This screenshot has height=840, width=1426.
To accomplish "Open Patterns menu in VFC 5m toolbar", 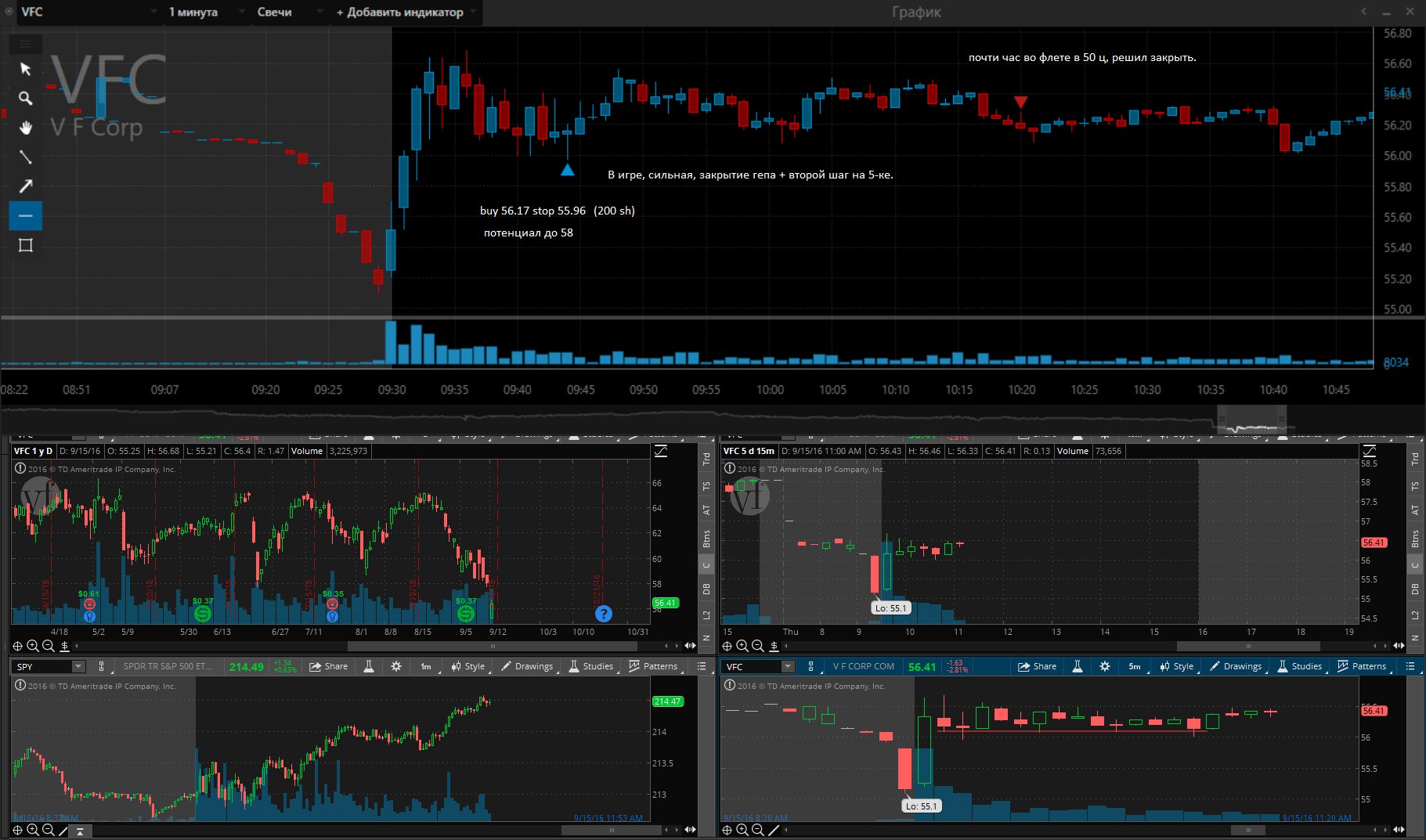I will tap(1362, 666).
